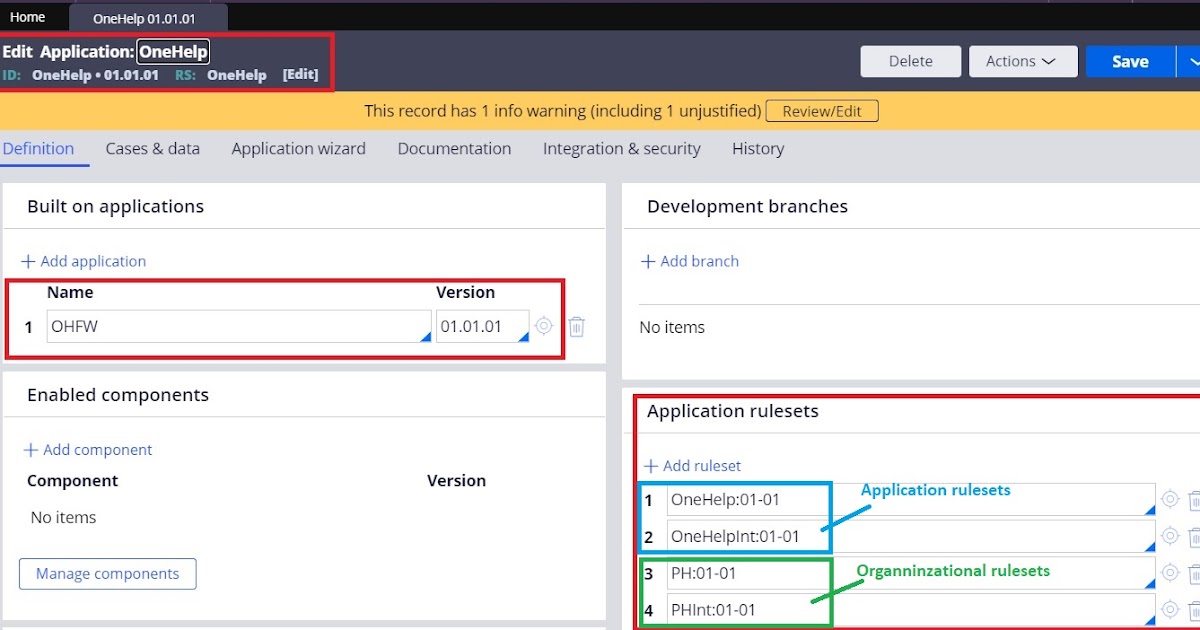1200x630 pixels.
Task: Switch to the Cases & data tab
Action: click(152, 148)
